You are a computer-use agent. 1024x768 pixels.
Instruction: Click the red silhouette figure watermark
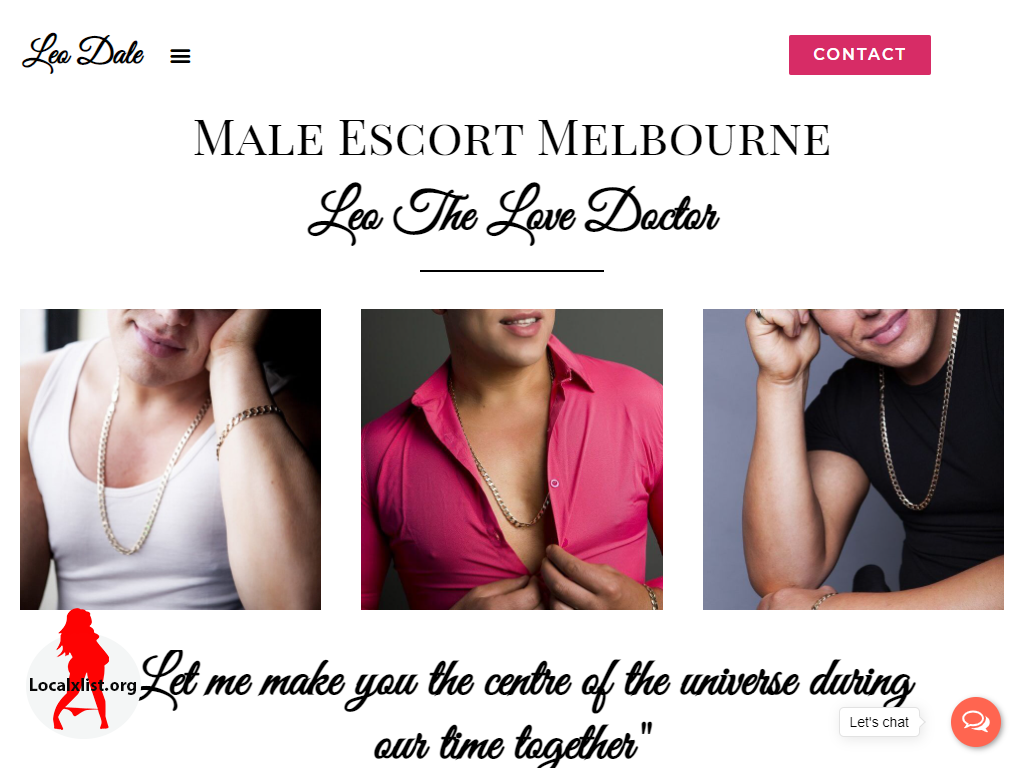coord(81,669)
